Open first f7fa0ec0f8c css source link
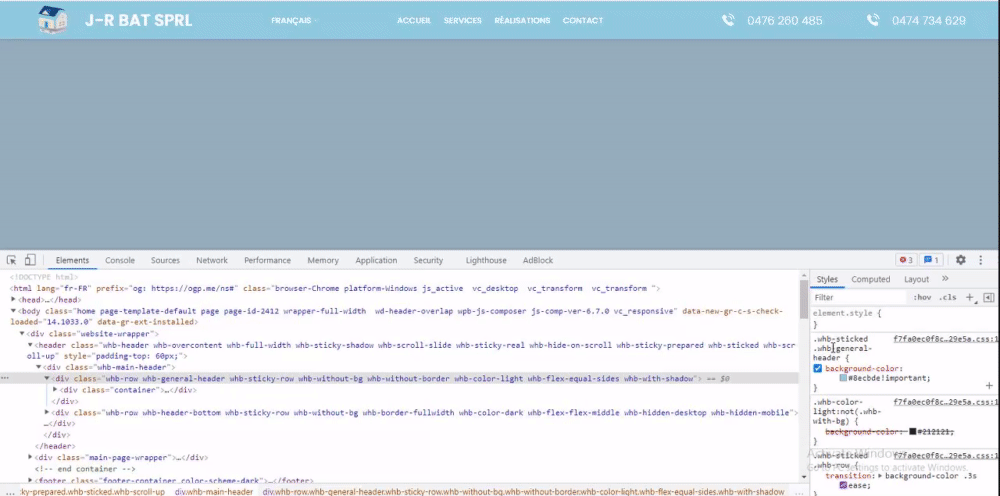Viewport: 1000px width, 496px height. [x=945, y=339]
